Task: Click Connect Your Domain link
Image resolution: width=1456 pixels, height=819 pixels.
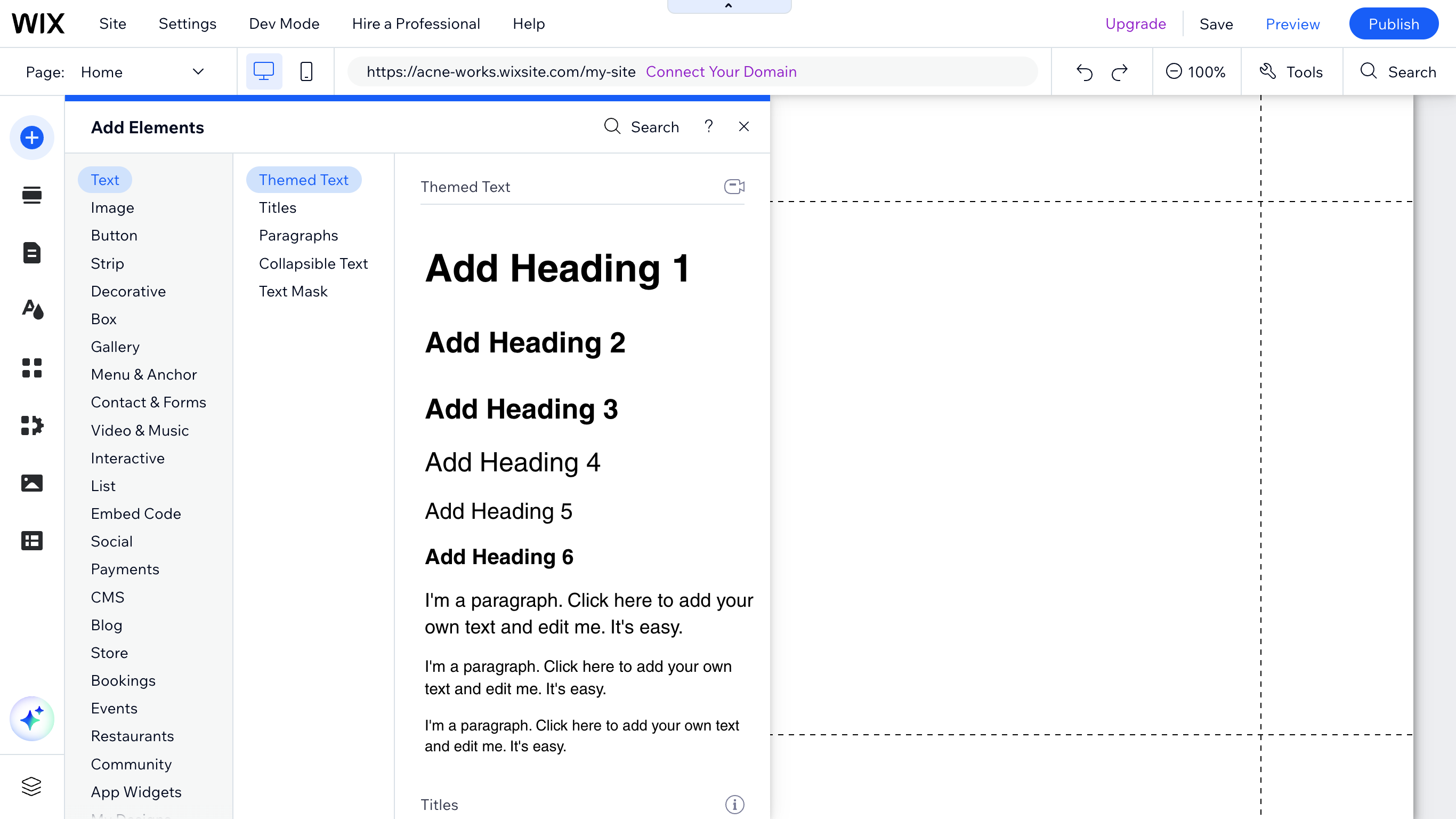Action: pos(721,72)
